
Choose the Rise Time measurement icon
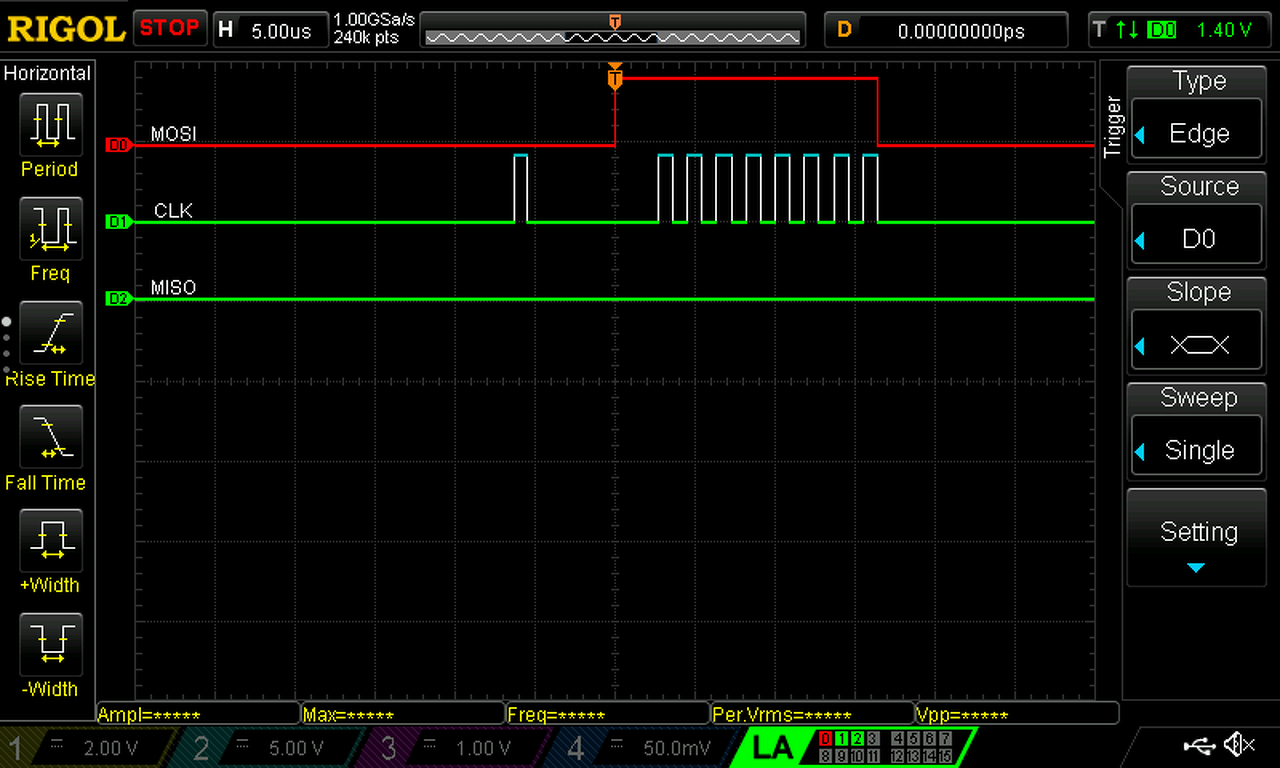tap(50, 333)
